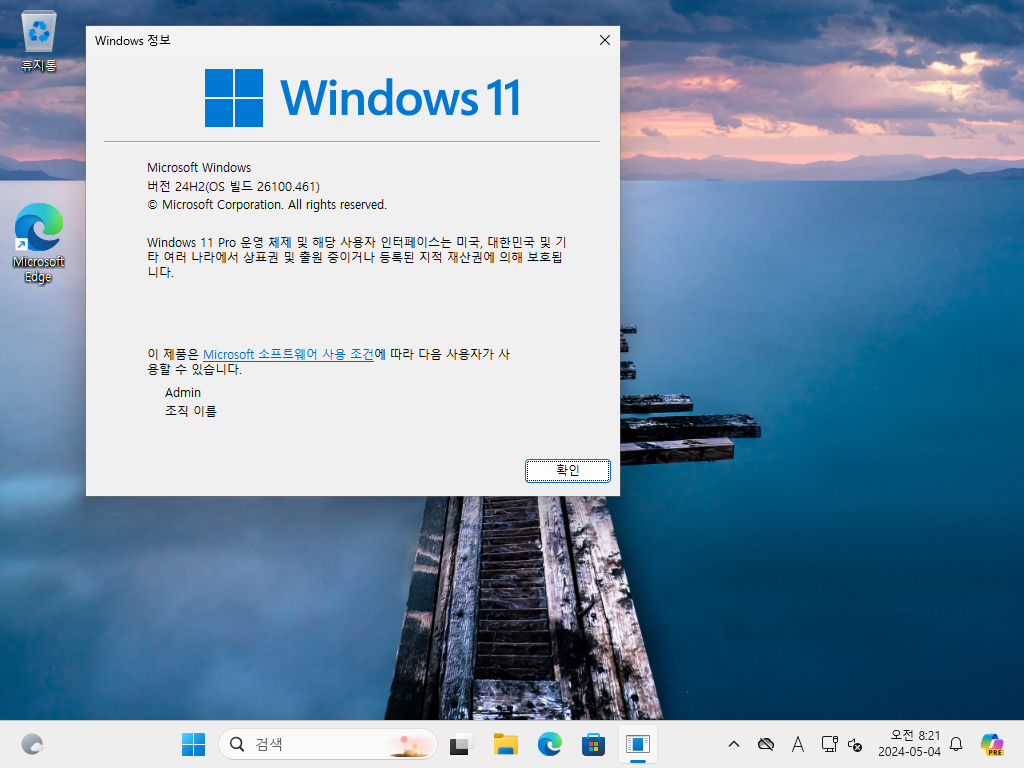Expand hidden system tray icons chevron

[x=734, y=744]
